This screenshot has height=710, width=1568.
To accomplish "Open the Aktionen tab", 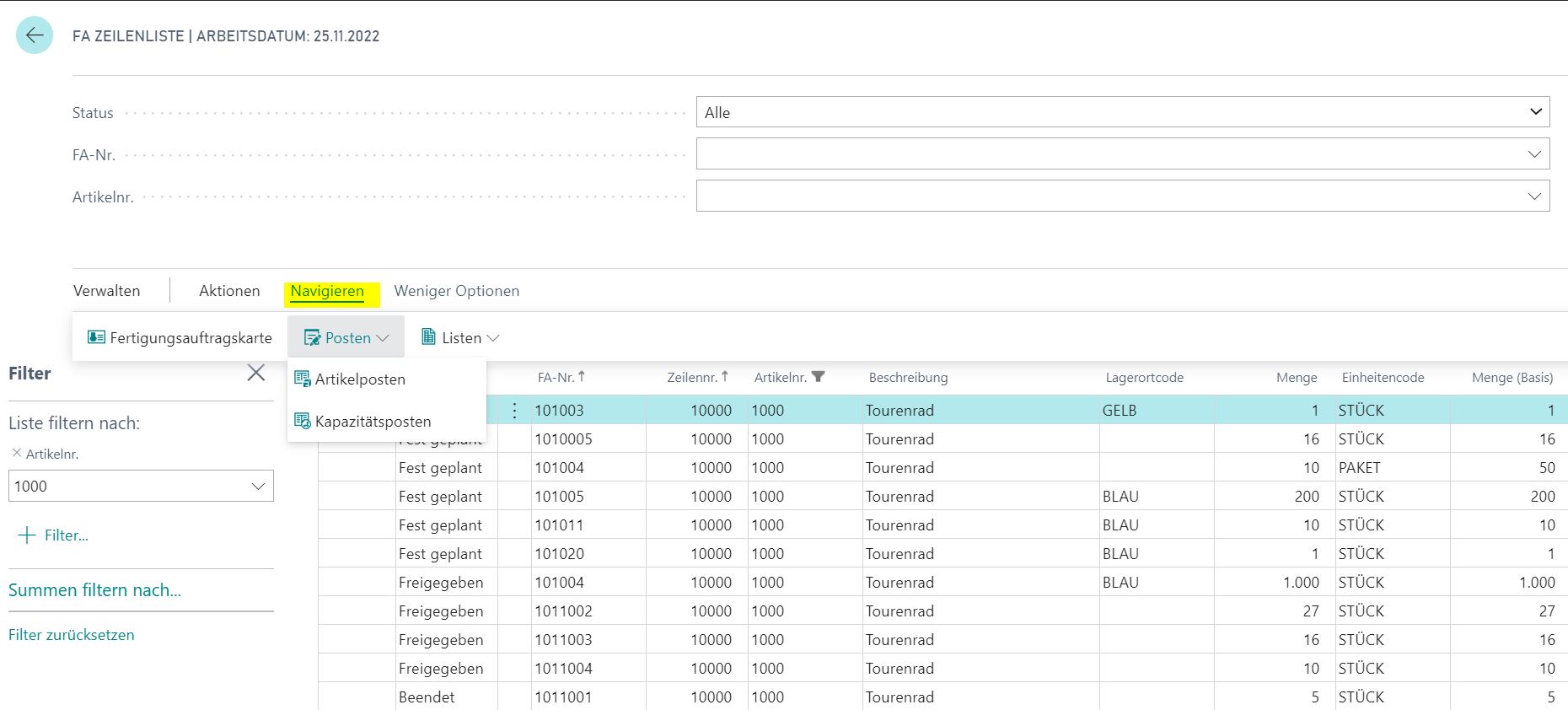I will (229, 291).
